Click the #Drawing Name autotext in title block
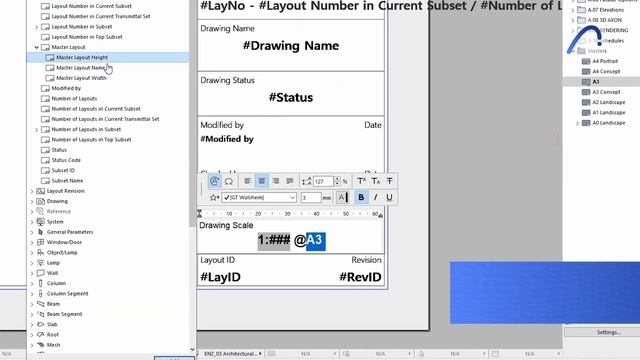This screenshot has height=360, width=640. click(x=291, y=46)
